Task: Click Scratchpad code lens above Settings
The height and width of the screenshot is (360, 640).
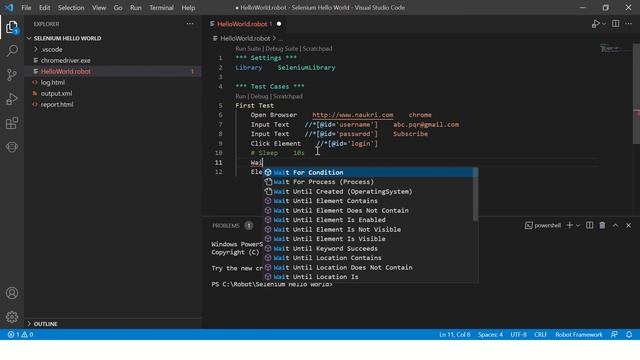Action: (317, 49)
